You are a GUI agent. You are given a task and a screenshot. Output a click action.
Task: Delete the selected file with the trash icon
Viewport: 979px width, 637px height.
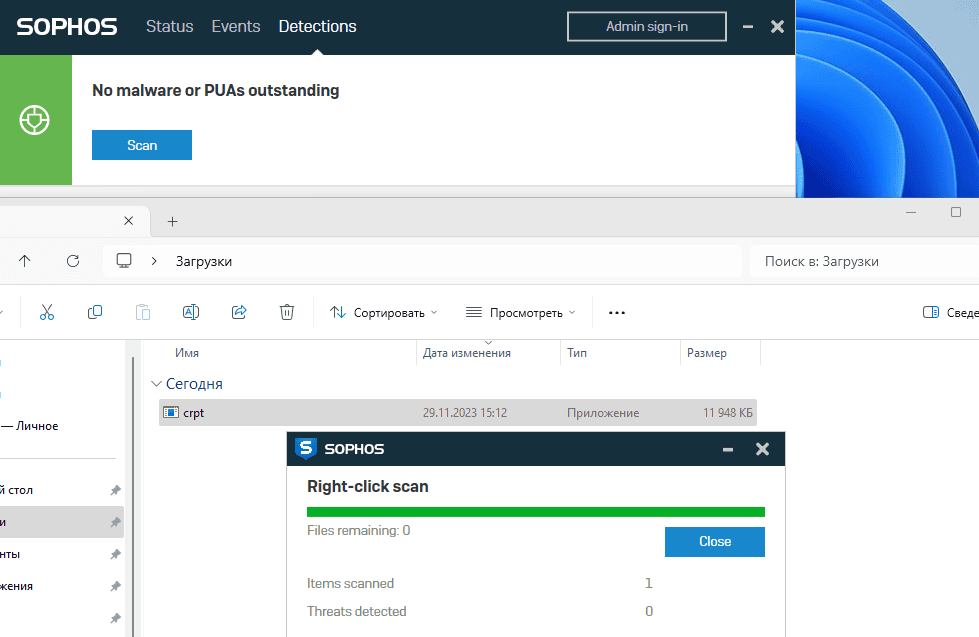(x=287, y=312)
